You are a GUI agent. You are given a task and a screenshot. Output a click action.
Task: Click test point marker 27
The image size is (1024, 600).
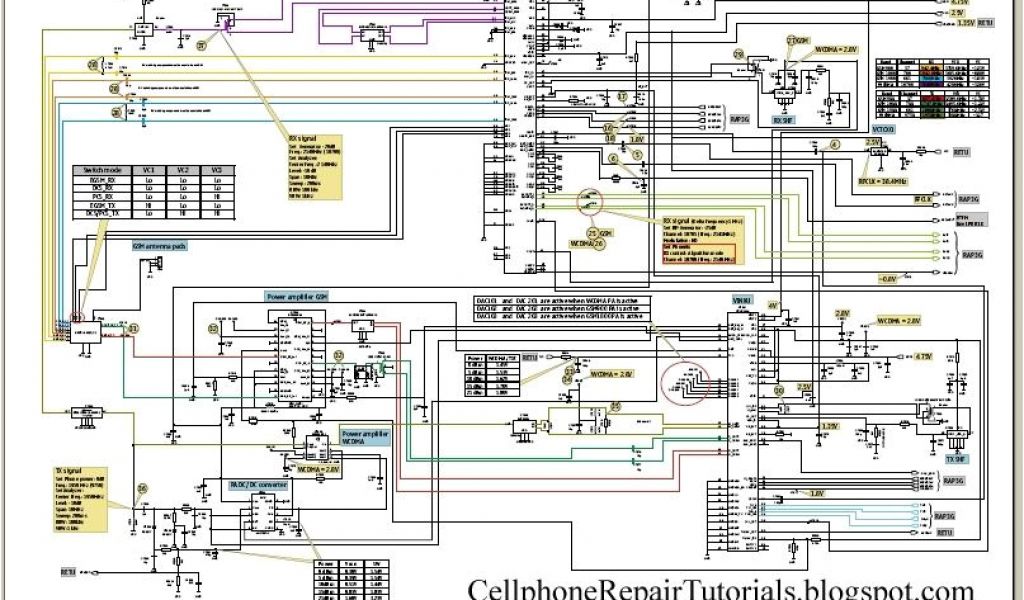202,46
